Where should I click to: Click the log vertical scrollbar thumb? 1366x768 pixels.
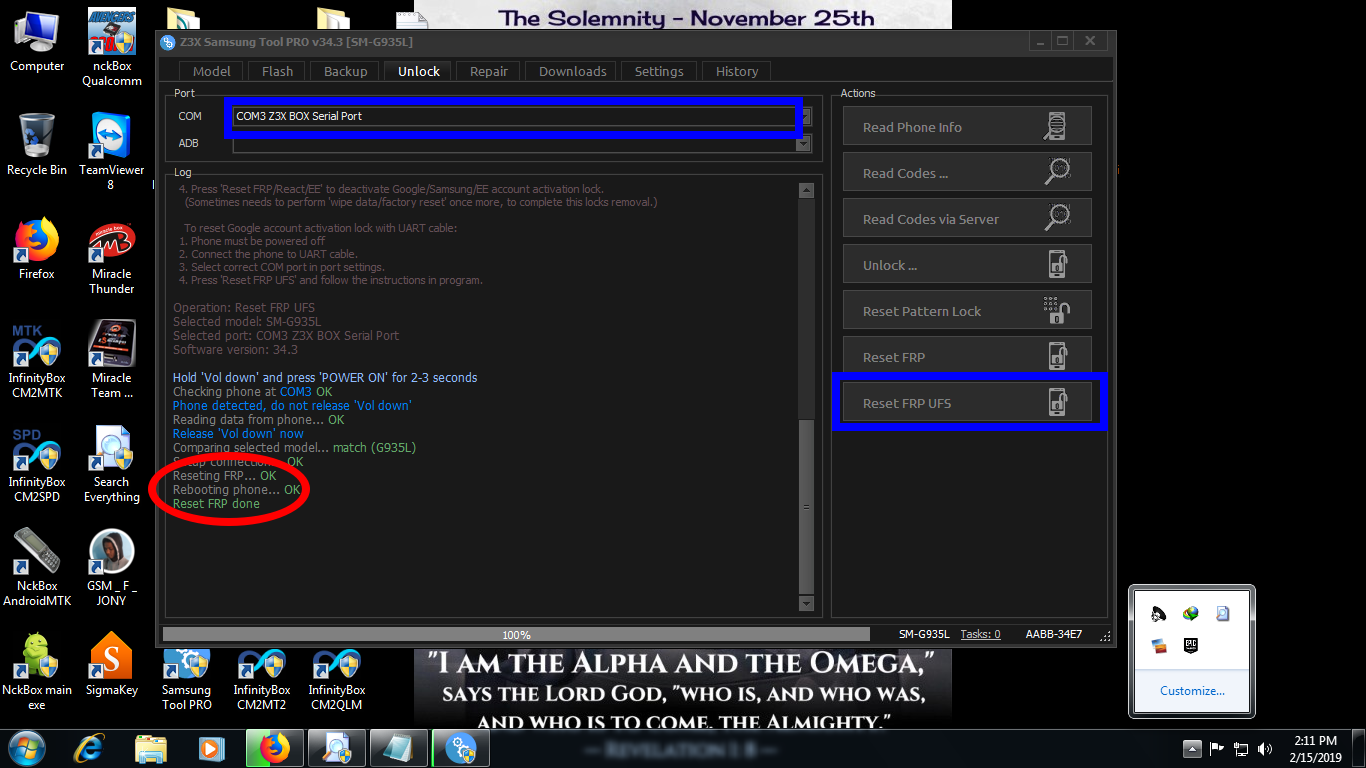[807, 506]
